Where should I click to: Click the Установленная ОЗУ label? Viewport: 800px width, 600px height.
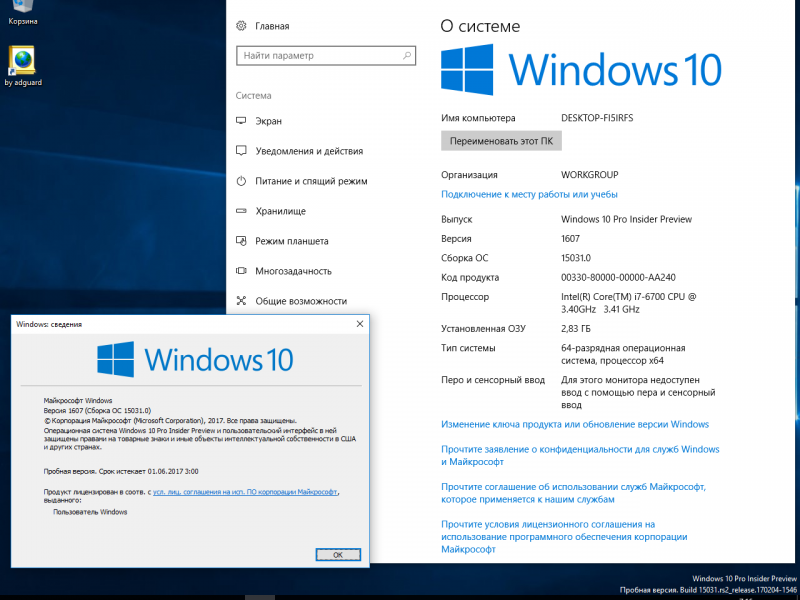coord(483,329)
